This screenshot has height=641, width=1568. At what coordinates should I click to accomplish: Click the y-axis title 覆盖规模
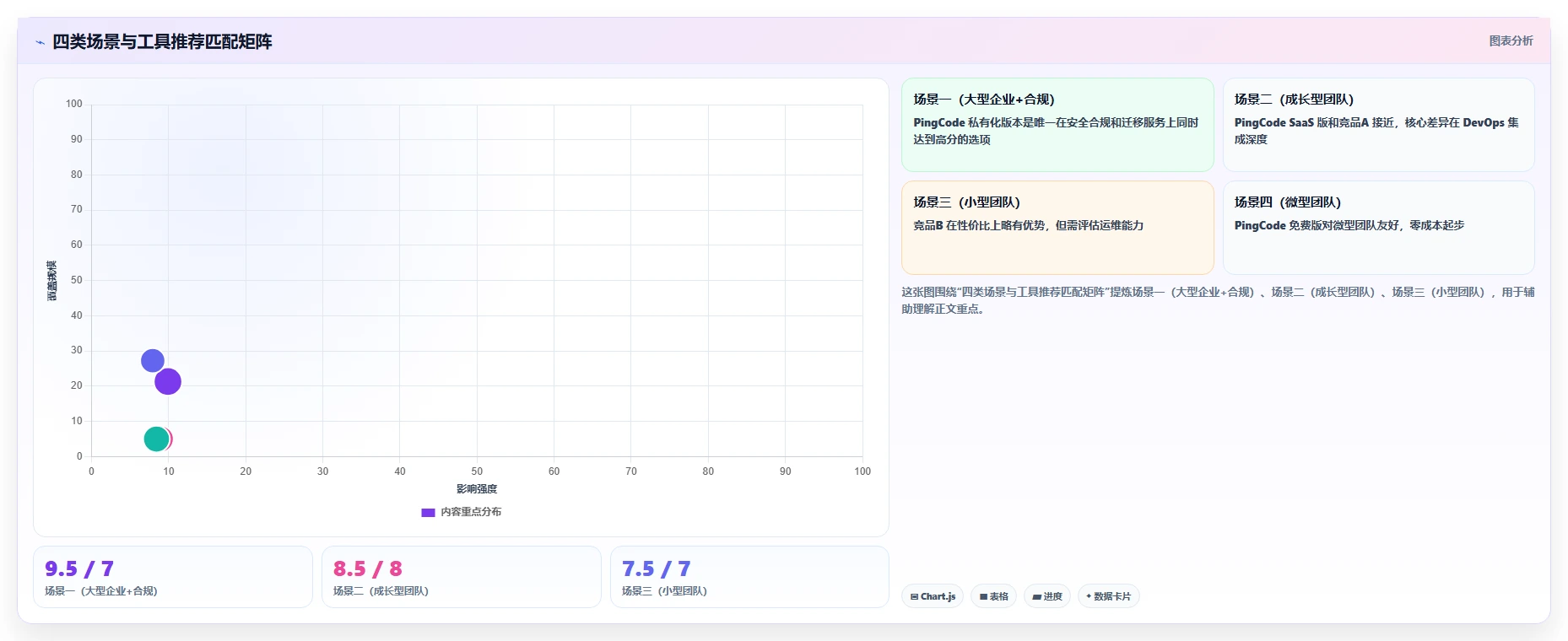coord(52,281)
